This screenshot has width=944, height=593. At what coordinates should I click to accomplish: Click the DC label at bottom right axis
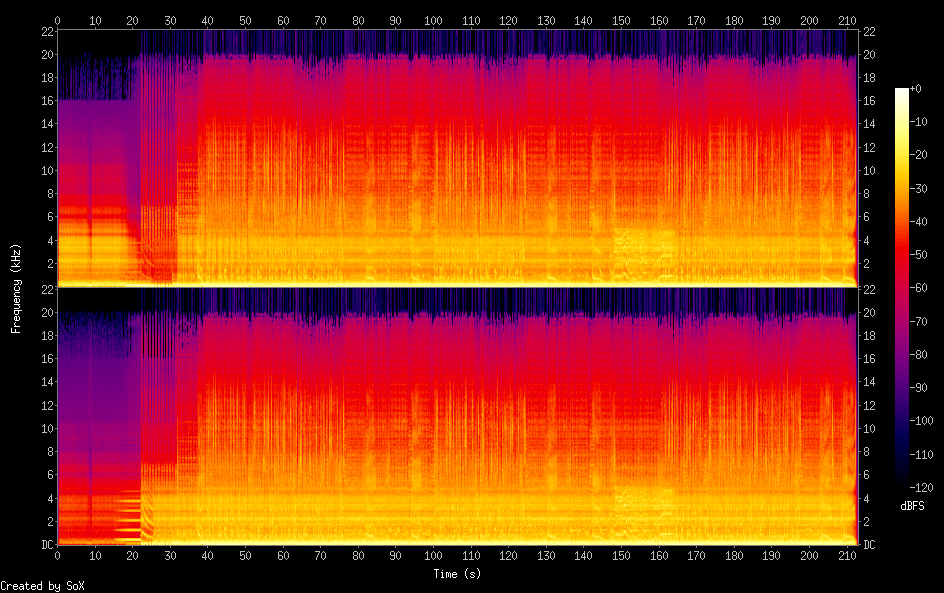tap(869, 545)
